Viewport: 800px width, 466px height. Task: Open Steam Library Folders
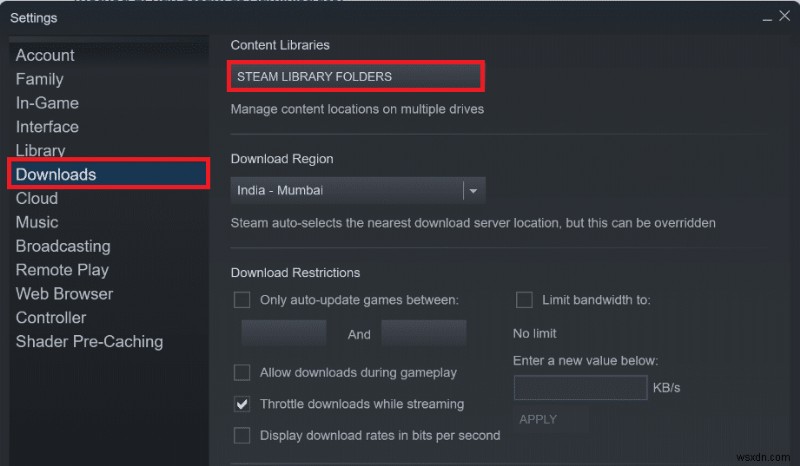(356, 76)
